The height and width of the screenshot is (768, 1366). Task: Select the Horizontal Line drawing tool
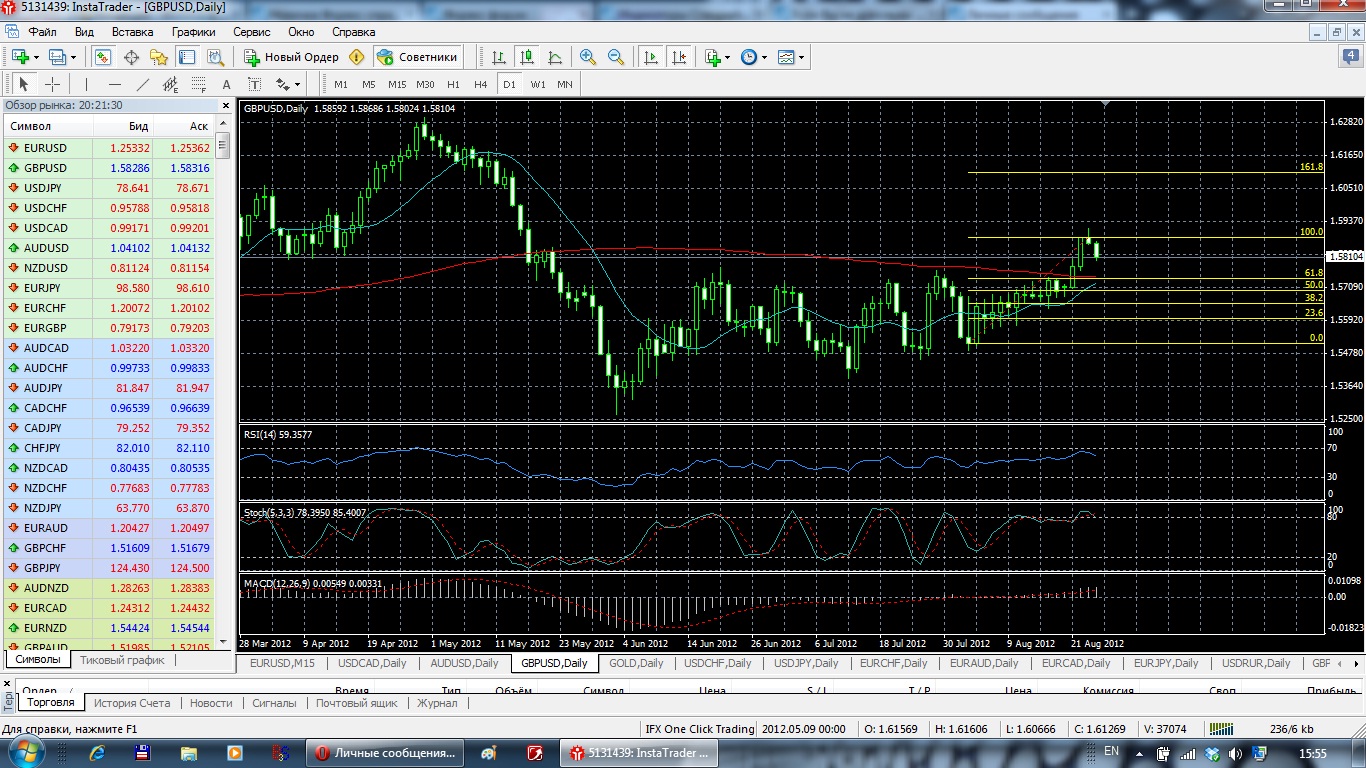[115, 84]
